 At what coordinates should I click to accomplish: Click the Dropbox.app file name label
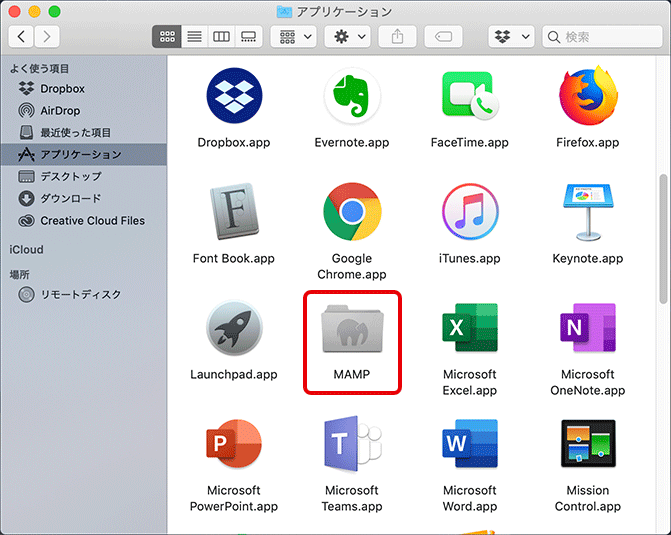point(234,143)
